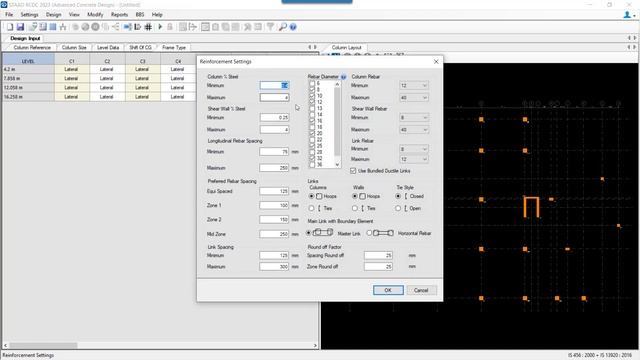Screen dimensions: 640x360
Task: Click the 4.2 m level row header
Action: pos(28,69)
